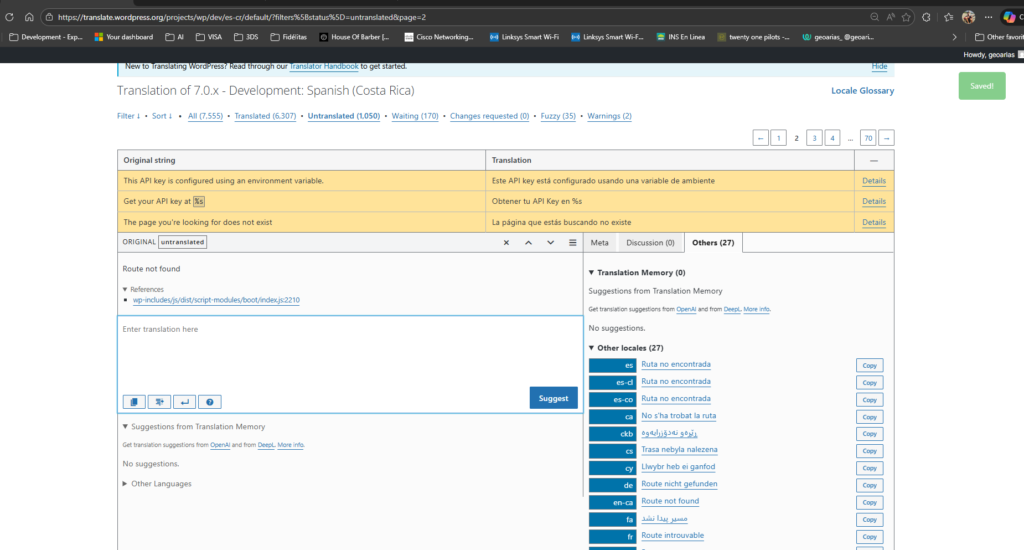Viewport: 1024px width, 550px height.
Task: Click the insert newline arrow icon
Action: [x=184, y=402]
